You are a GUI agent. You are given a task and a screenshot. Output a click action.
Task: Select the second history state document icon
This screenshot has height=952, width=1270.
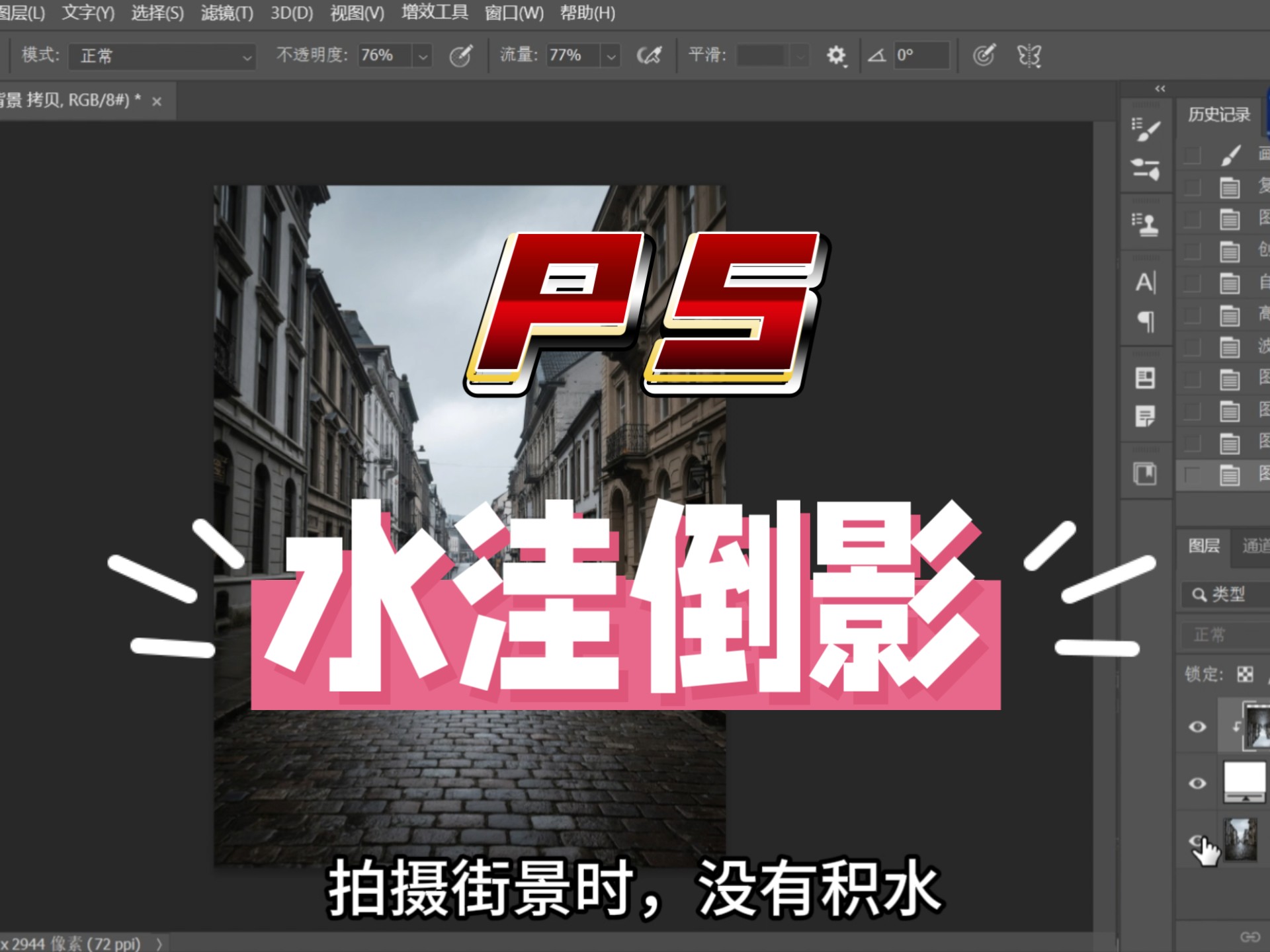coord(1230,188)
